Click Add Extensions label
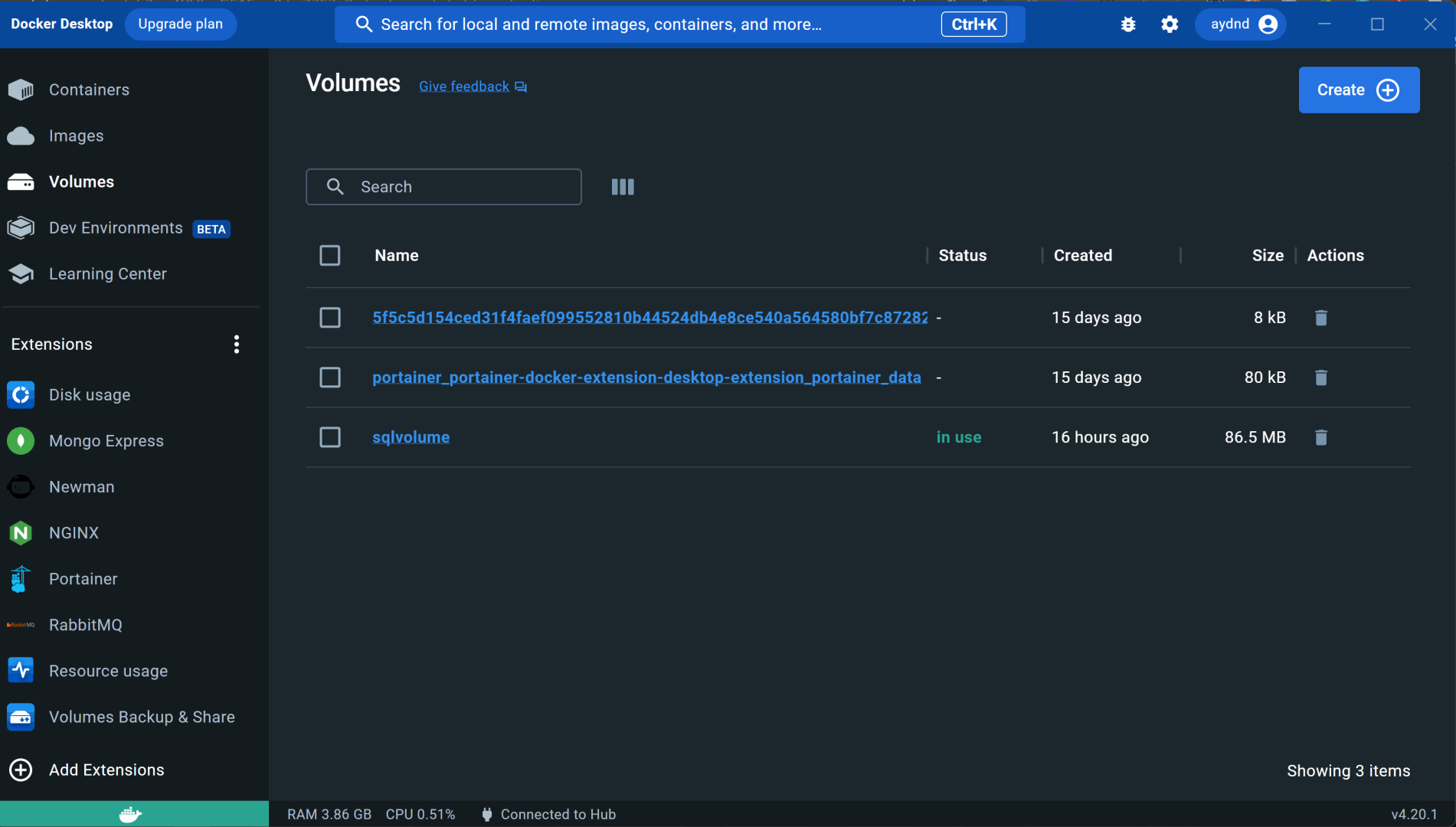The image size is (1456, 827). [106, 770]
